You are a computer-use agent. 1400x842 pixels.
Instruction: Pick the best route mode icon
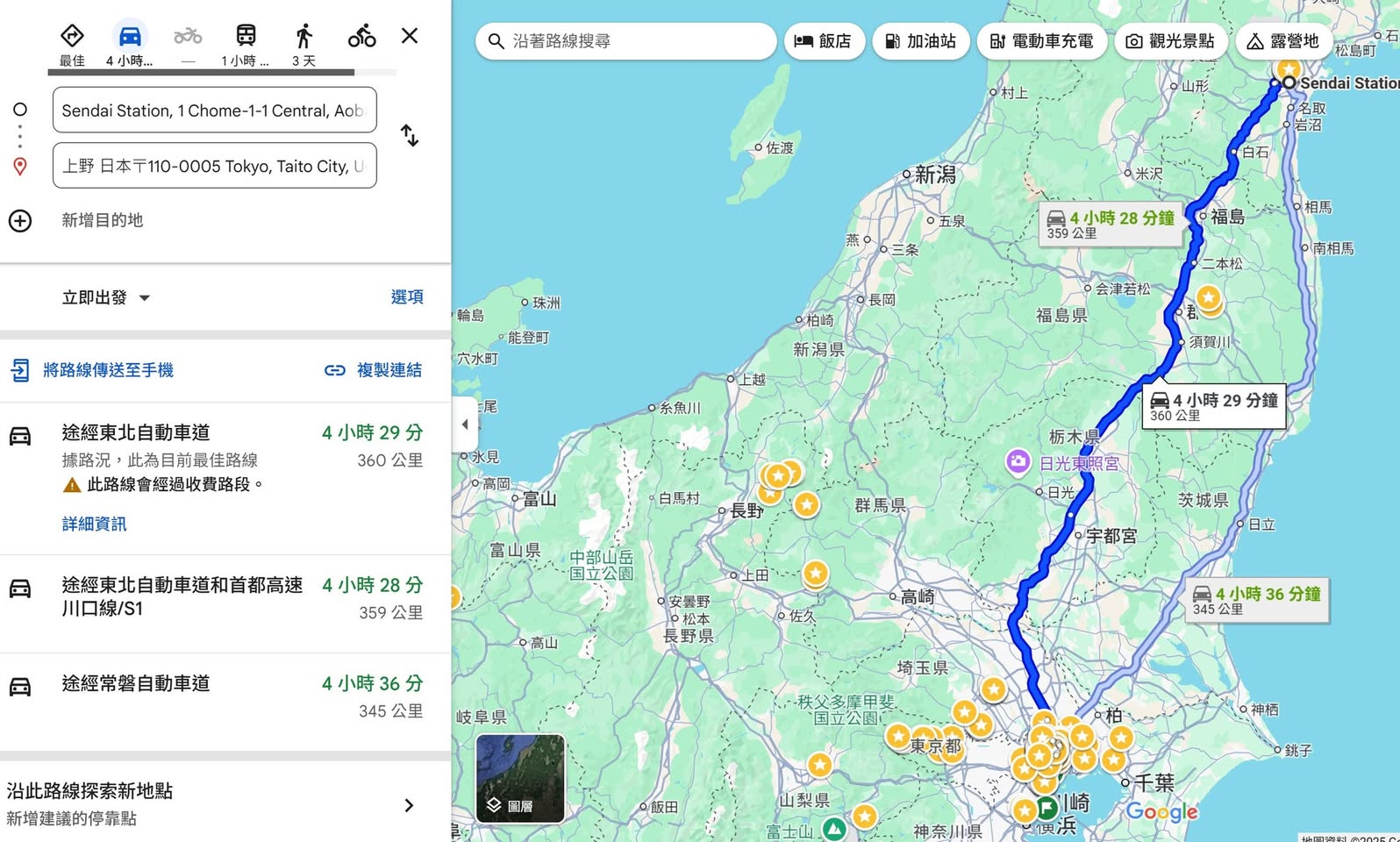click(x=72, y=37)
